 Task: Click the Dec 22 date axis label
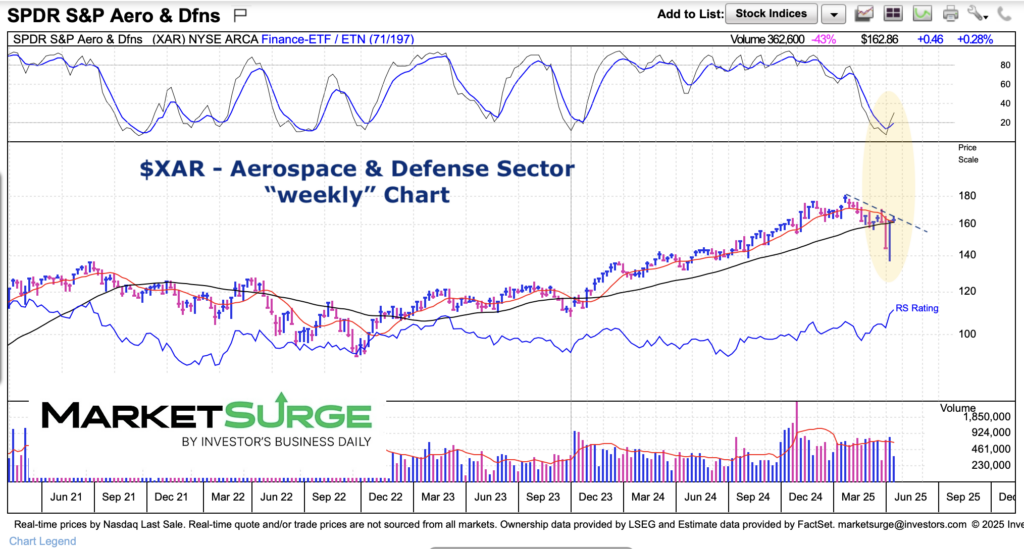click(385, 497)
